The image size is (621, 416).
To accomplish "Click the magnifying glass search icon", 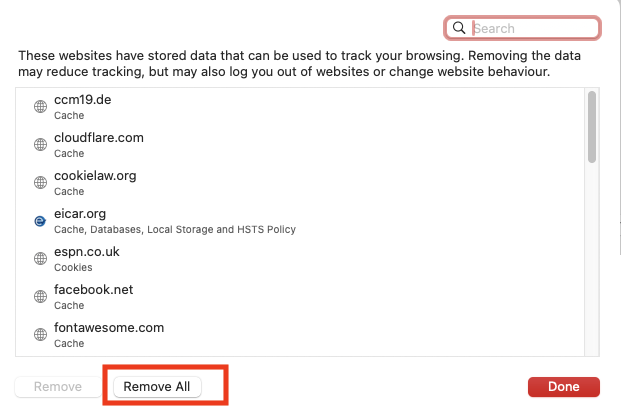I will [459, 28].
